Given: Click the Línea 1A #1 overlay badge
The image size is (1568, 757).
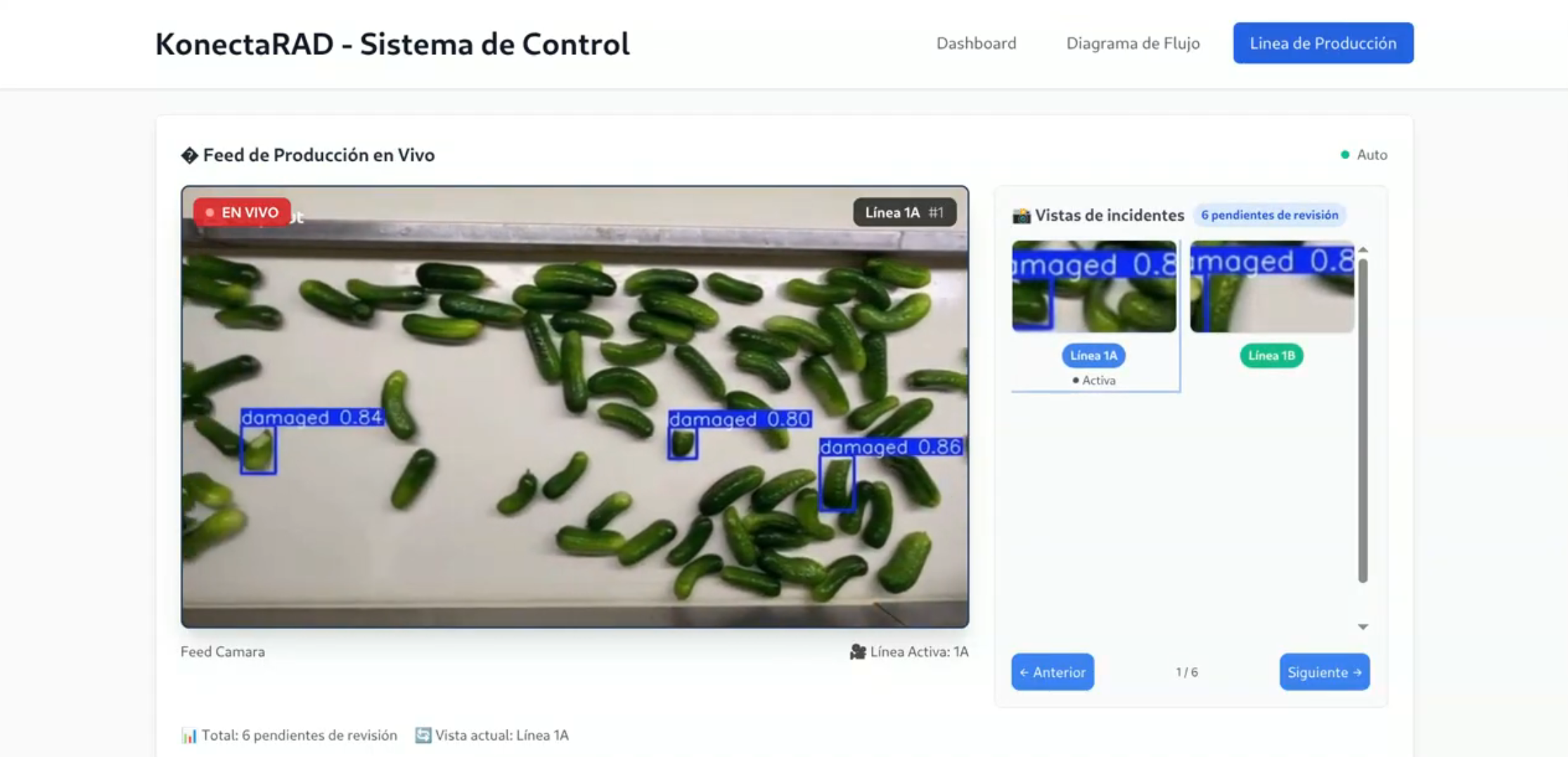Looking at the screenshot, I should click(904, 212).
